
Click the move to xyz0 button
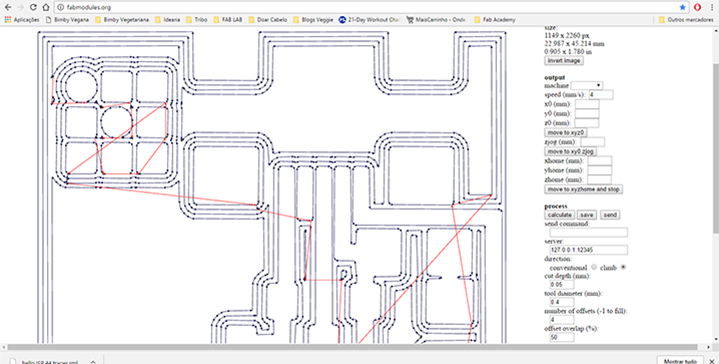click(566, 132)
